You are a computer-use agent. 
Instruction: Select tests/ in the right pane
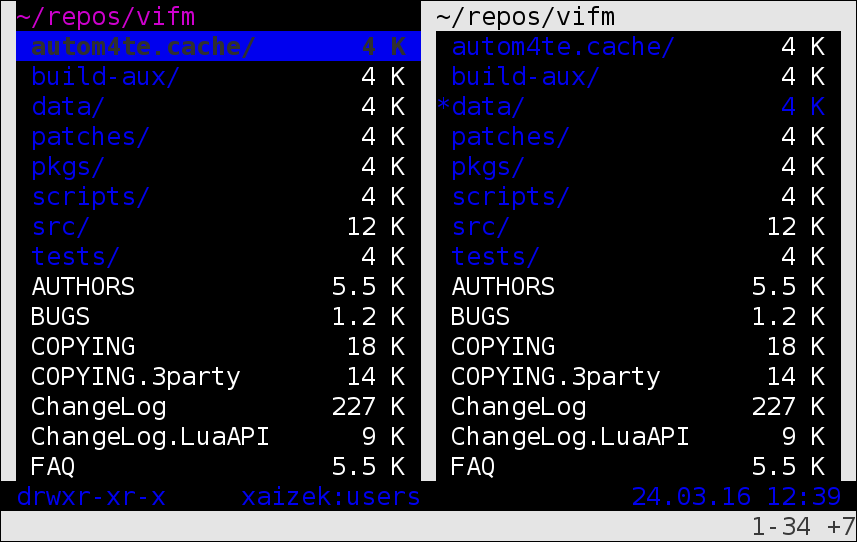pos(638,257)
